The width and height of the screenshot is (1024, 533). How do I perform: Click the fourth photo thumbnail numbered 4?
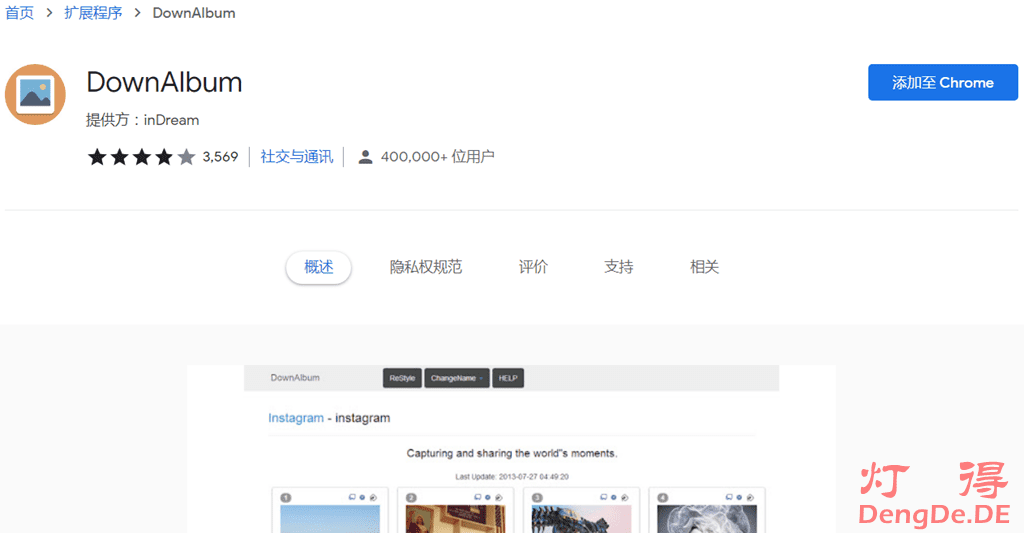pos(706,517)
